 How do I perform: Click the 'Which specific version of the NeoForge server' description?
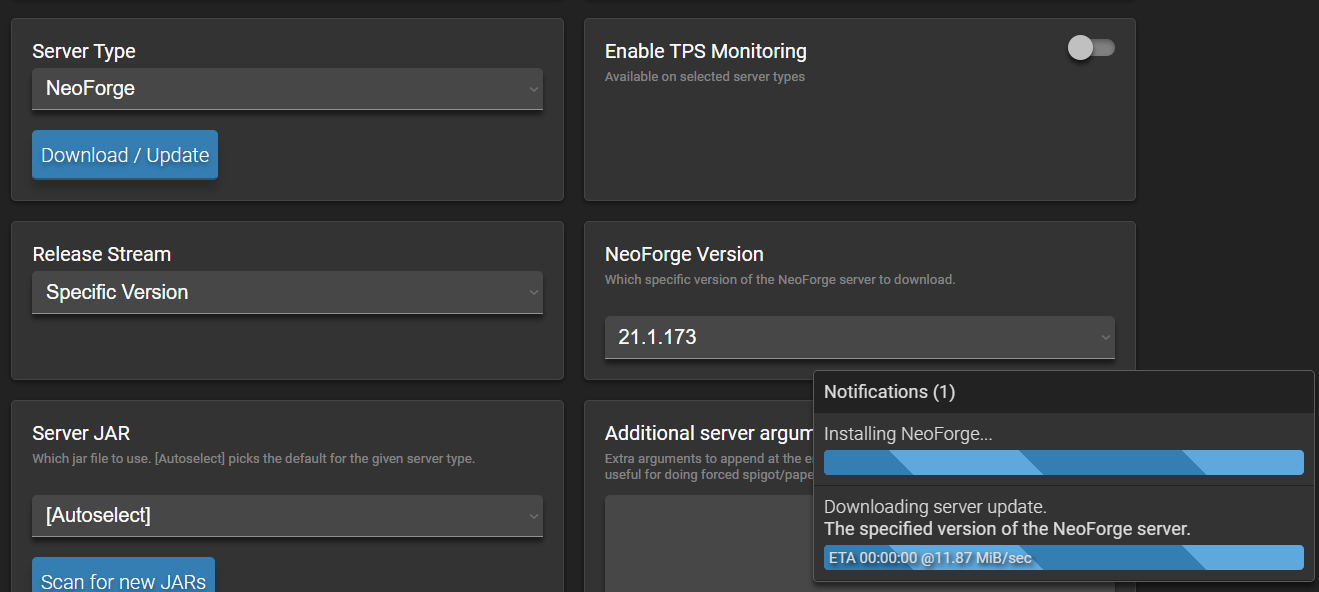point(780,280)
